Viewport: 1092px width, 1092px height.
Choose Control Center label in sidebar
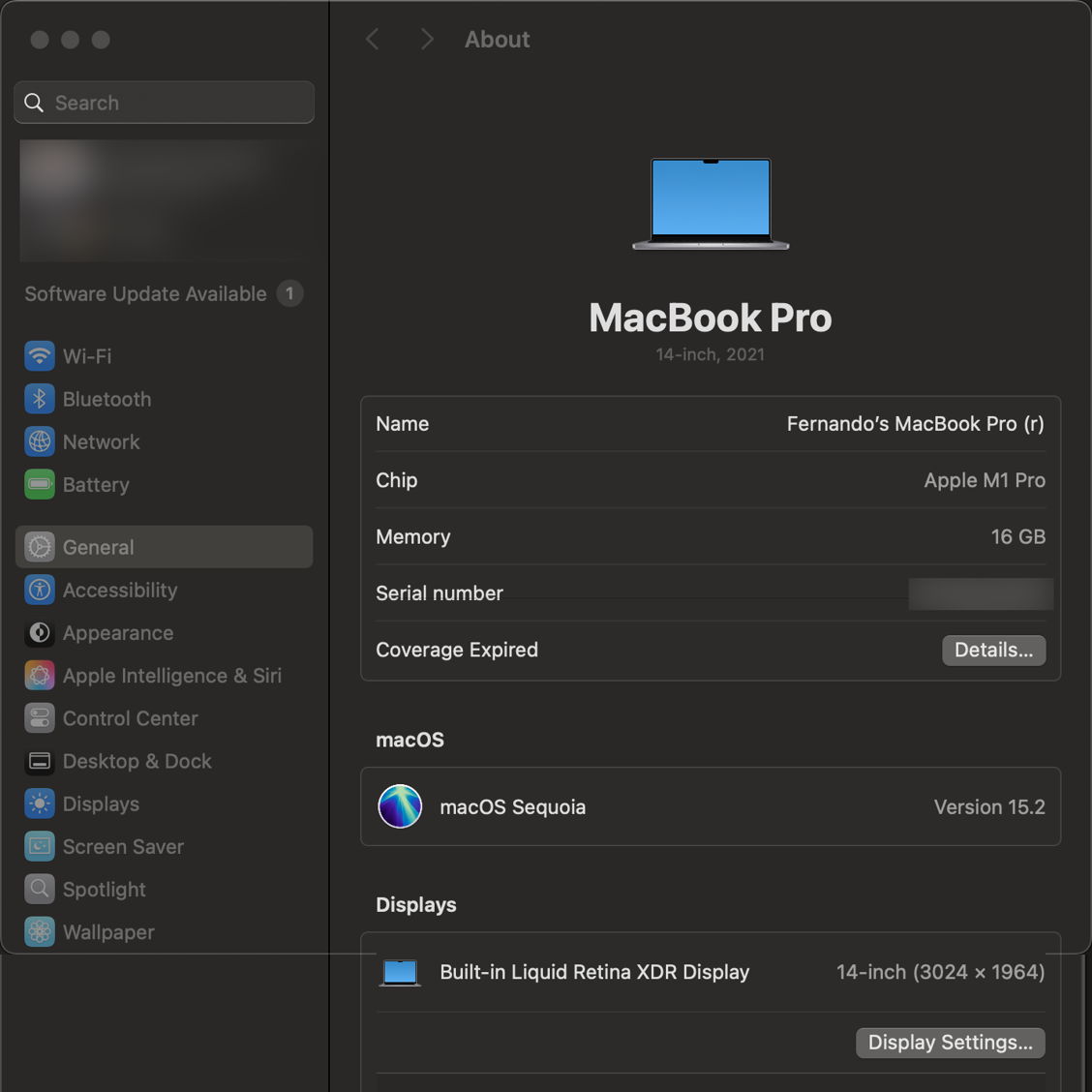pyautogui.click(x=131, y=718)
